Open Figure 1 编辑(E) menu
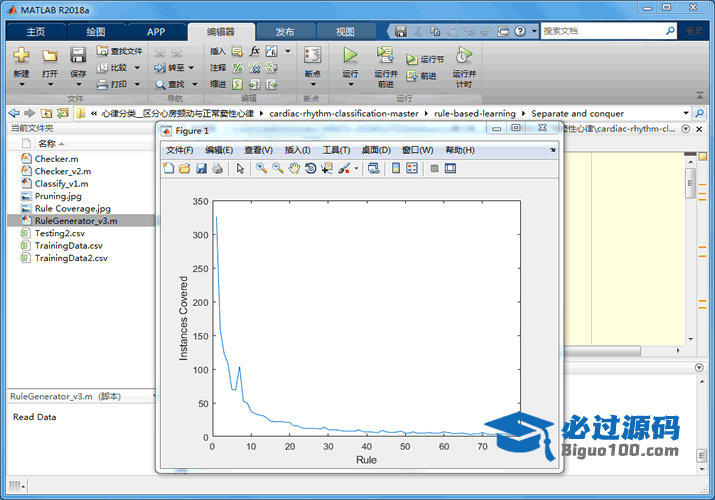This screenshot has height=500, width=715. tap(219, 150)
